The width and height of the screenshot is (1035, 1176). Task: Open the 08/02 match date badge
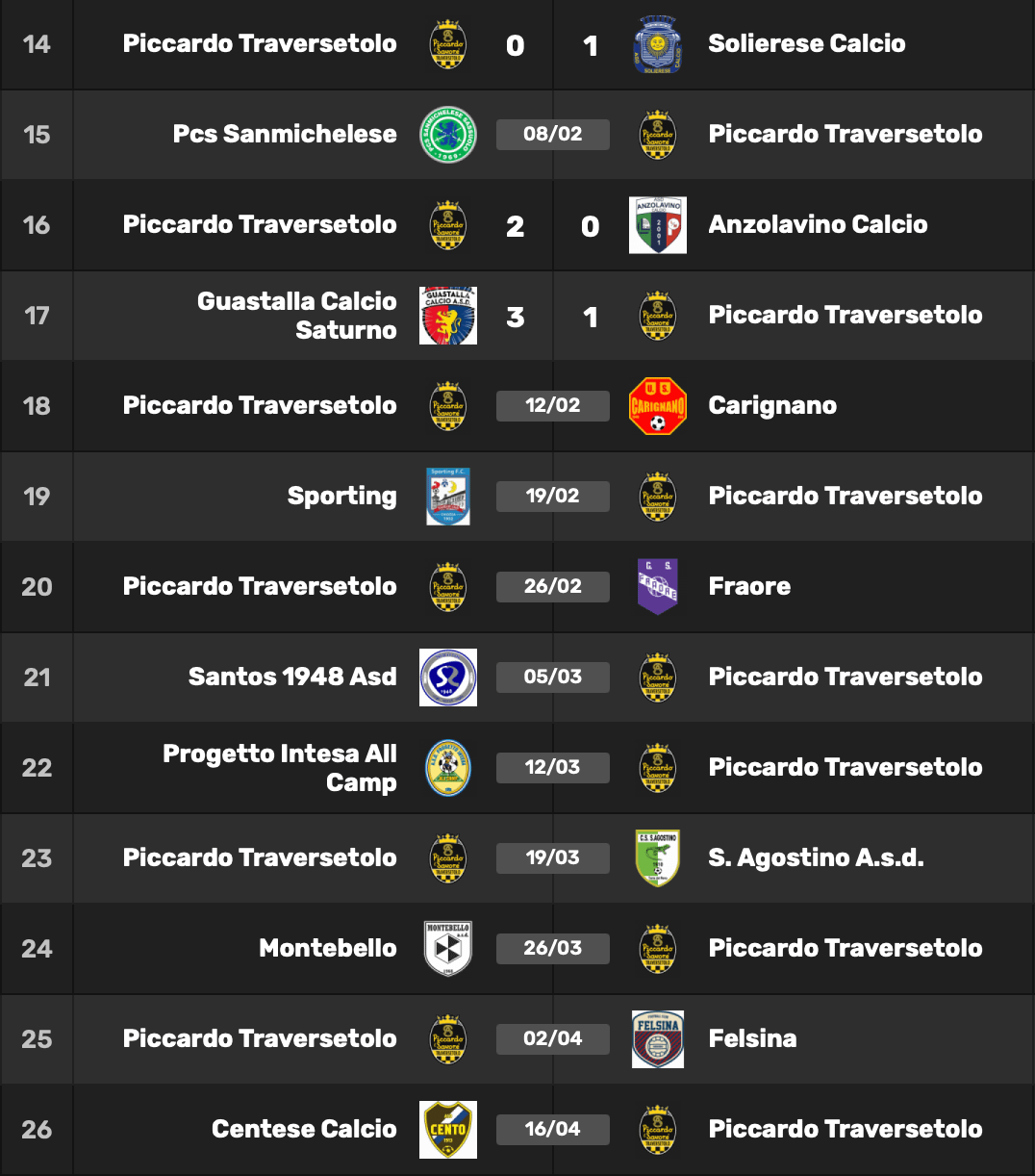point(553,135)
